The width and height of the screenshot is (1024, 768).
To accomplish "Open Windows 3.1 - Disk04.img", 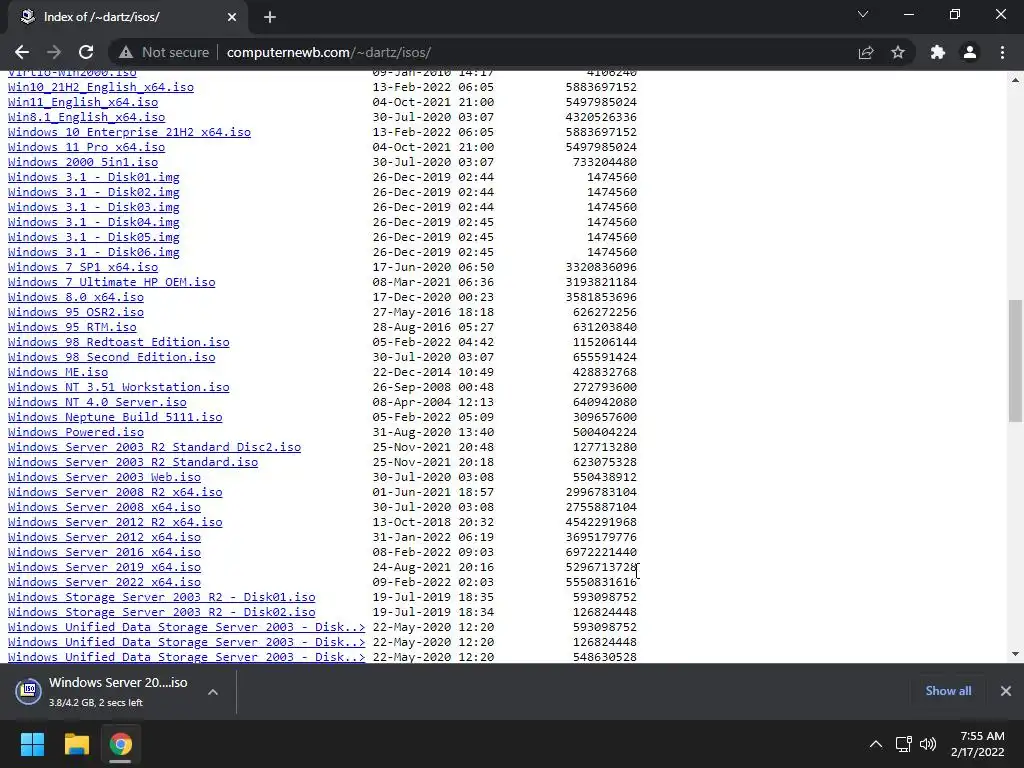I will click(93, 222).
